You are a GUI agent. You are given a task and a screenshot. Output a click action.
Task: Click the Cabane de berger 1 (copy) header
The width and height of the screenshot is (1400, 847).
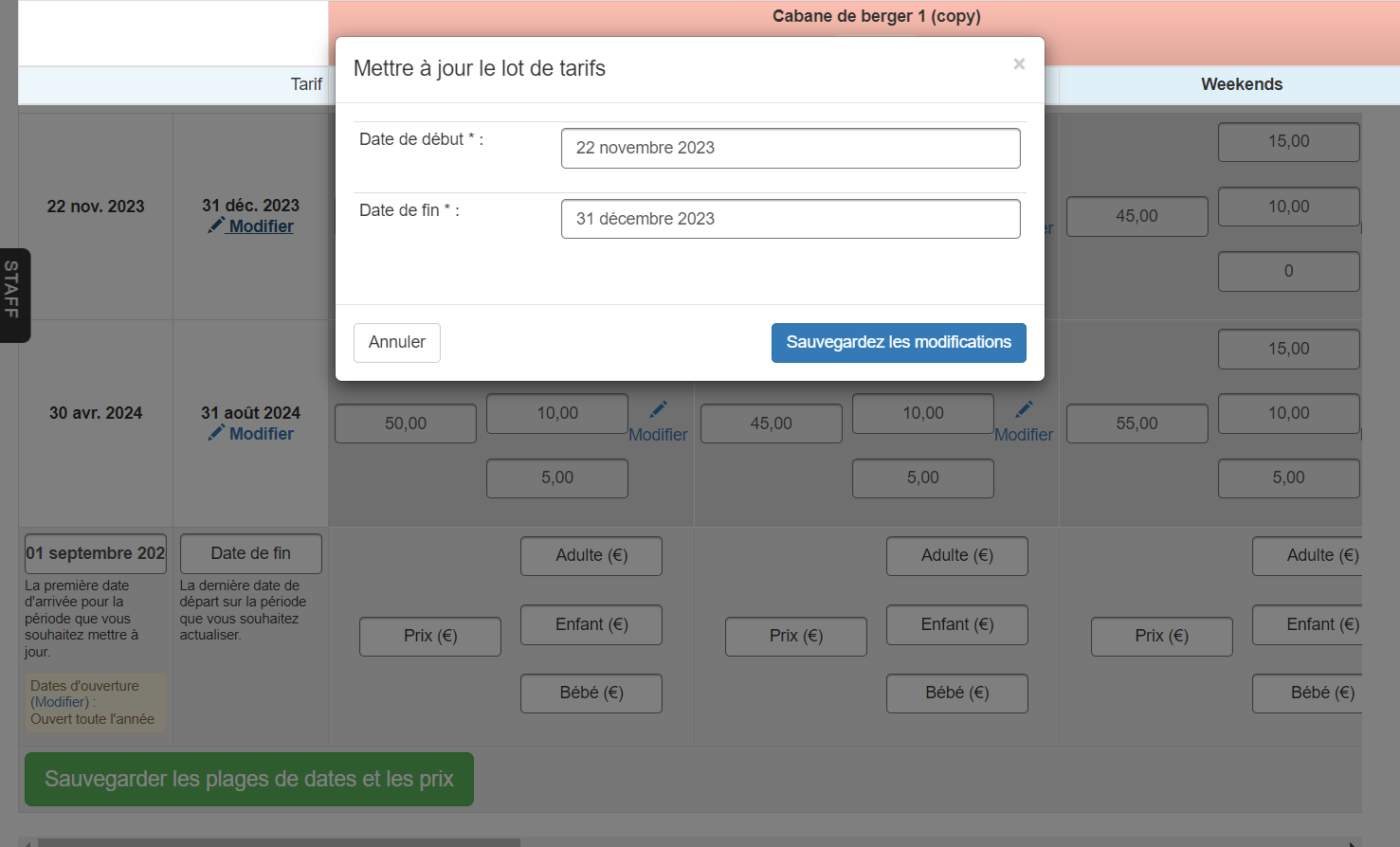877,16
